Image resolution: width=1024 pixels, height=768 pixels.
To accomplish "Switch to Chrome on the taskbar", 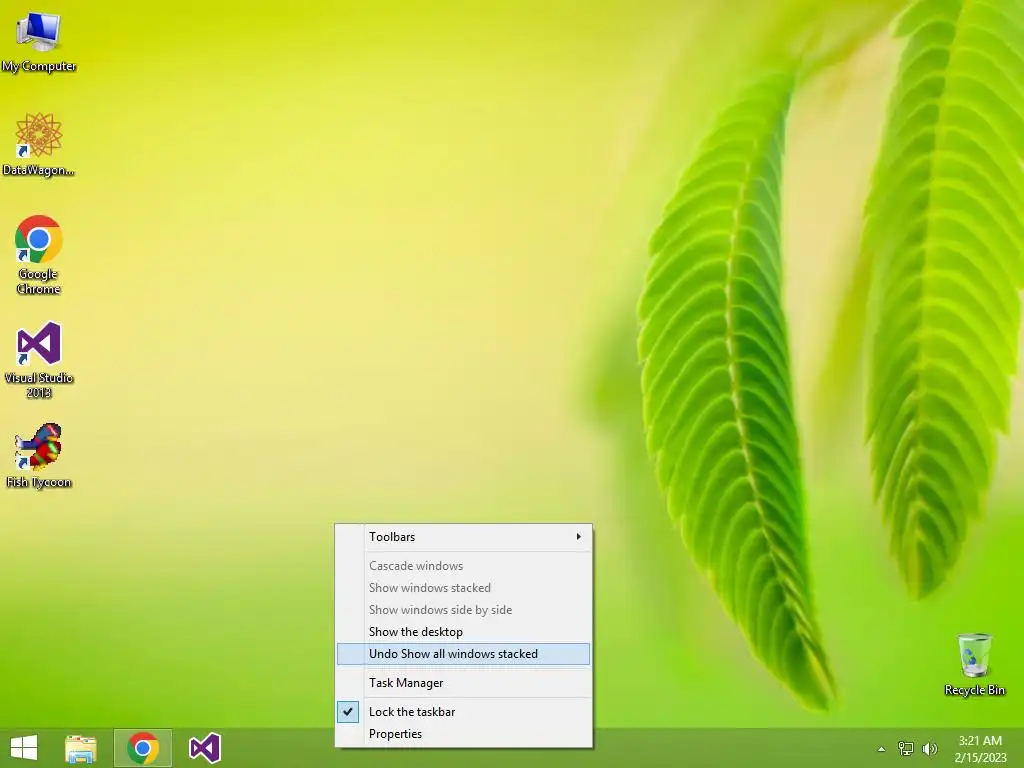I will pyautogui.click(x=143, y=748).
